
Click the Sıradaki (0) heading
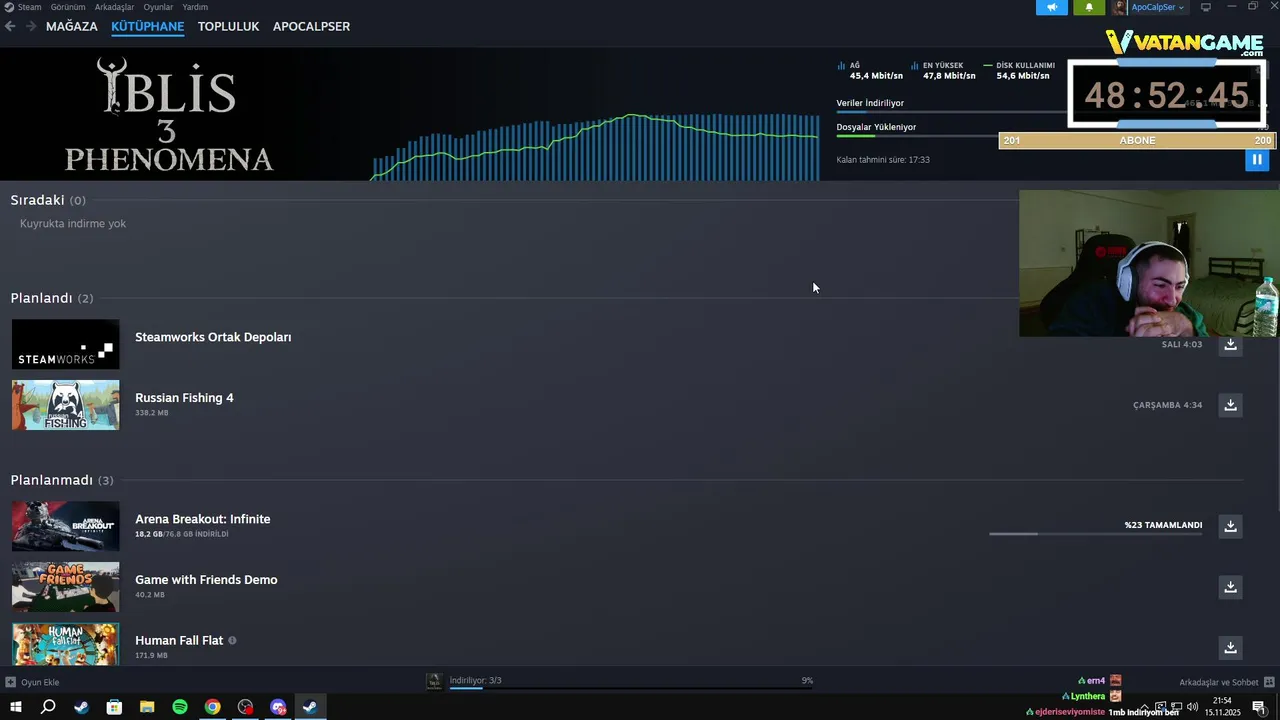(x=48, y=200)
